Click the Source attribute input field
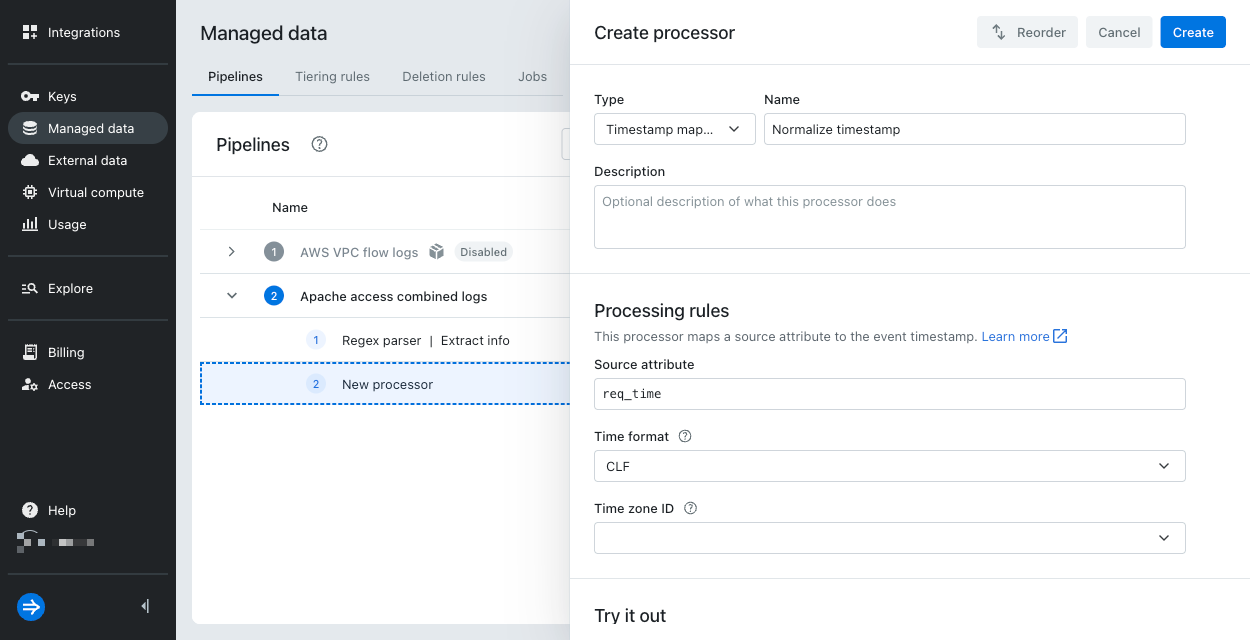Image resolution: width=1250 pixels, height=640 pixels. point(890,394)
